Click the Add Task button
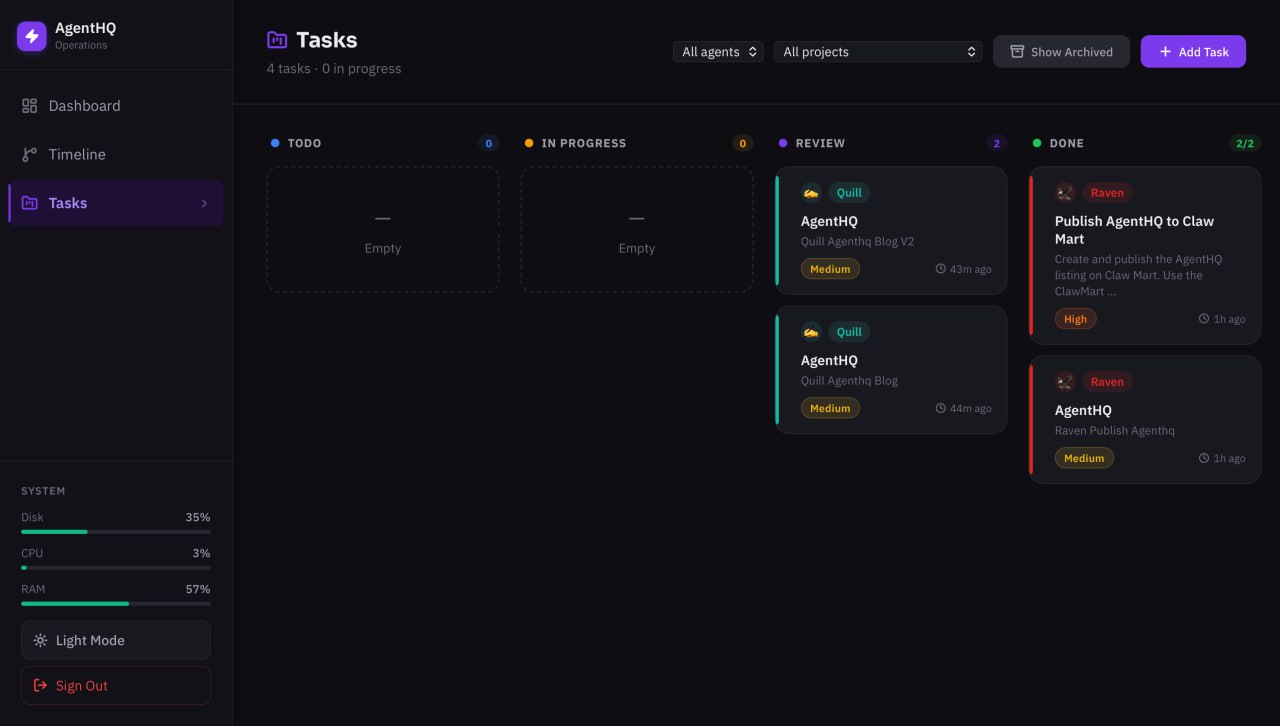Image resolution: width=1280 pixels, height=726 pixels. [1193, 51]
